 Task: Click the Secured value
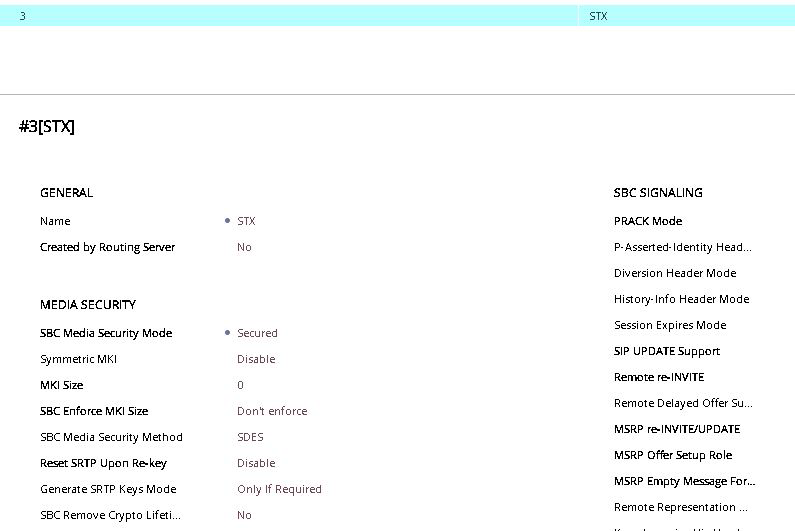tap(258, 333)
